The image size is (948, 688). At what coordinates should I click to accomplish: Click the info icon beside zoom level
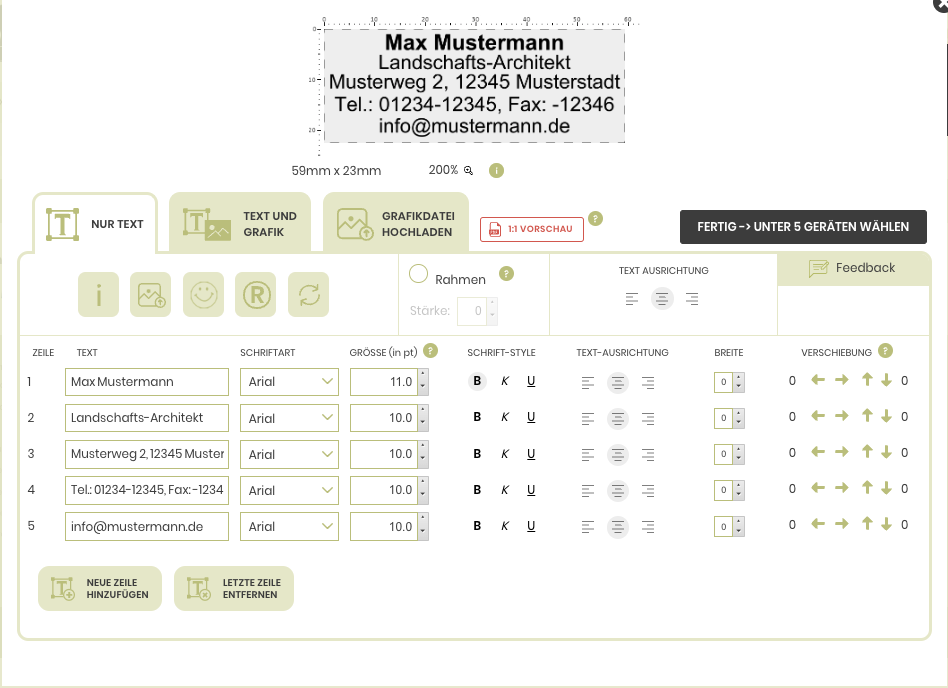(496, 170)
